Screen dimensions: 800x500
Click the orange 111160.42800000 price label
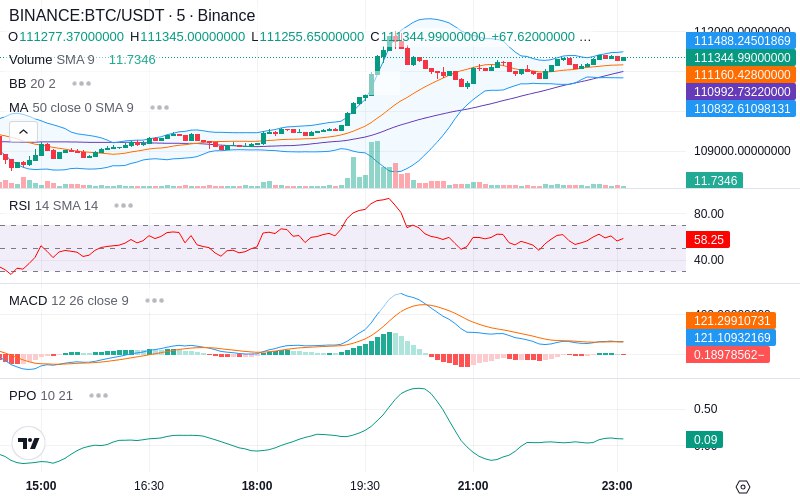(741, 75)
